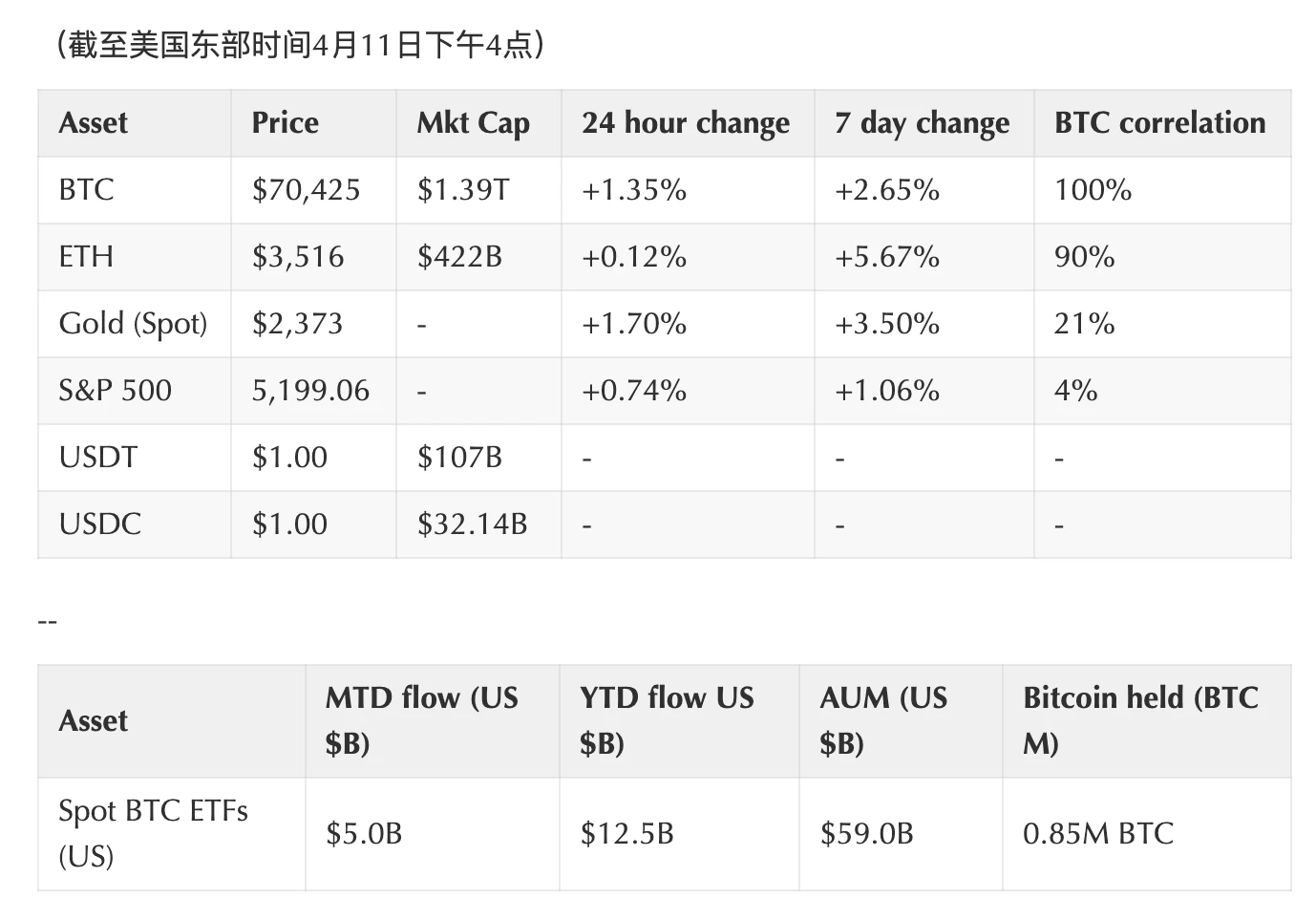Click the "7 day change" column header
1316x920 pixels.
922,123
